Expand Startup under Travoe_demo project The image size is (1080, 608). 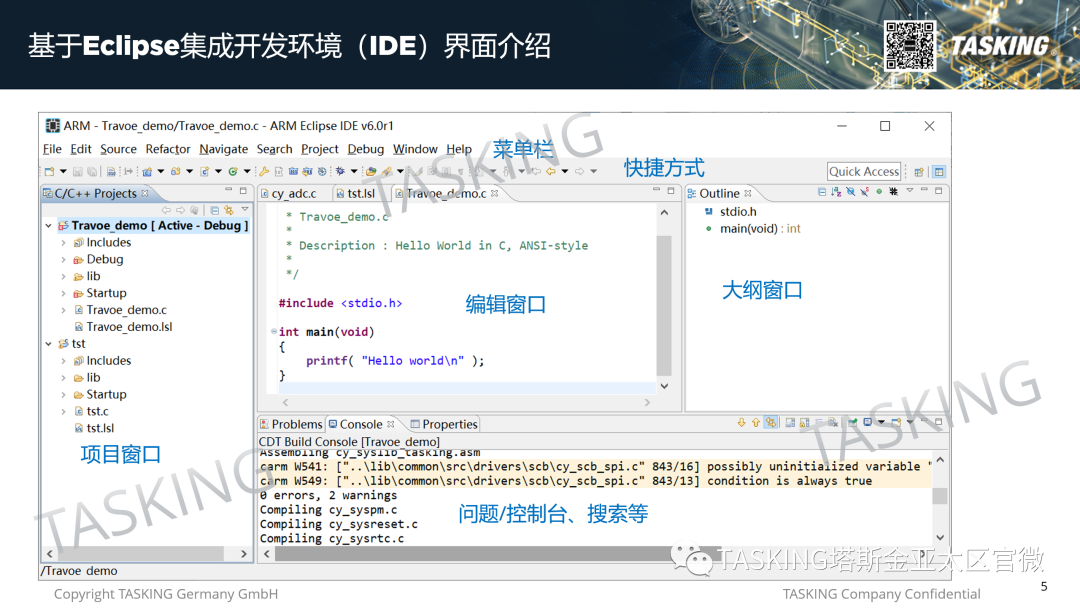[63, 293]
